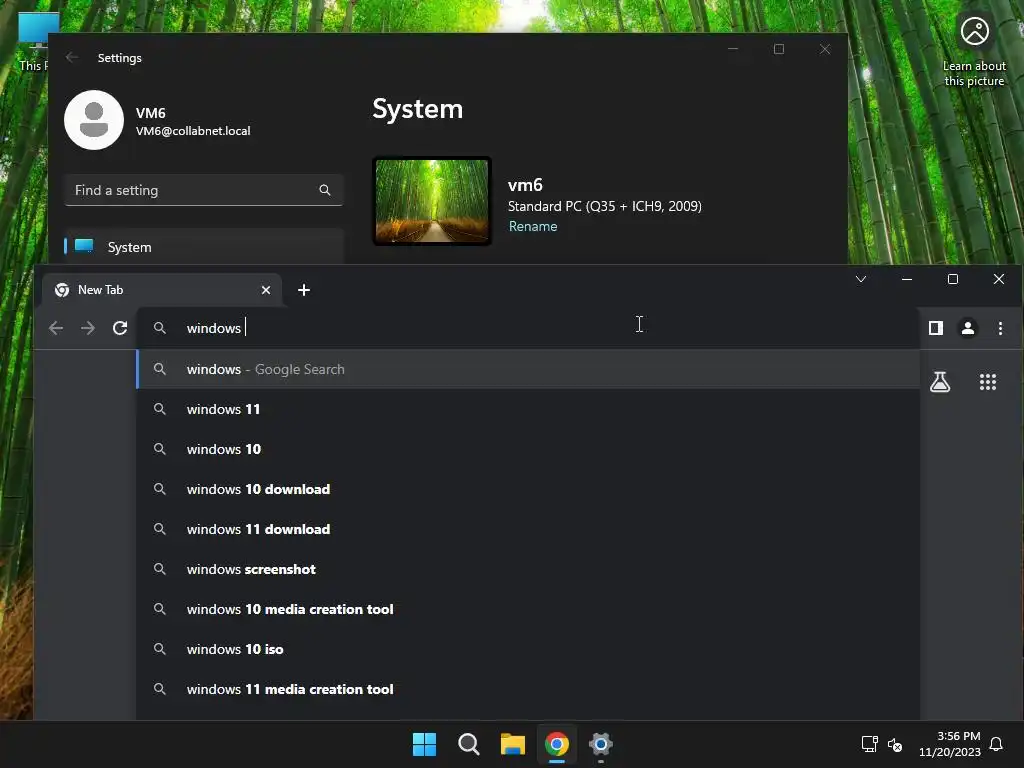This screenshot has width=1024, height=768.
Task: Click Settings gear in taskbar
Action: pyautogui.click(x=601, y=744)
